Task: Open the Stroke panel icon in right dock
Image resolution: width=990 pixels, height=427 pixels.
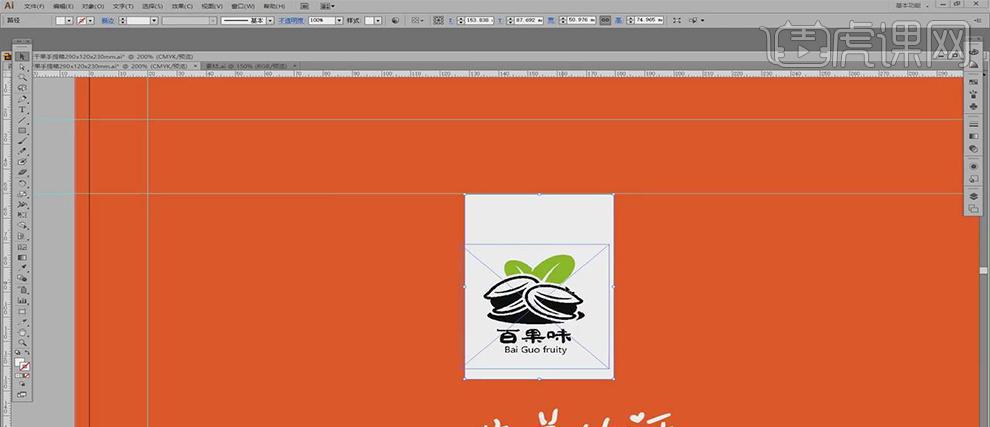Action: [974, 124]
